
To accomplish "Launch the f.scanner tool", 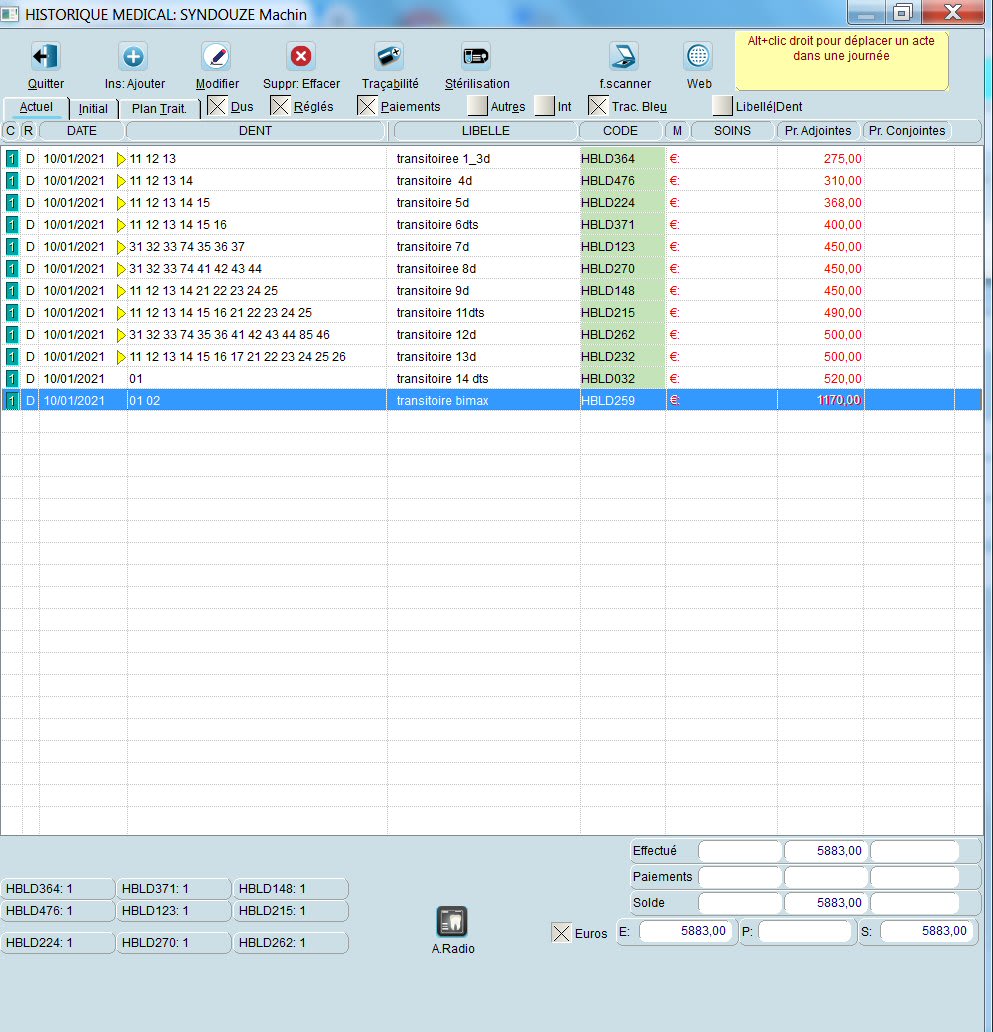I will 624,57.
